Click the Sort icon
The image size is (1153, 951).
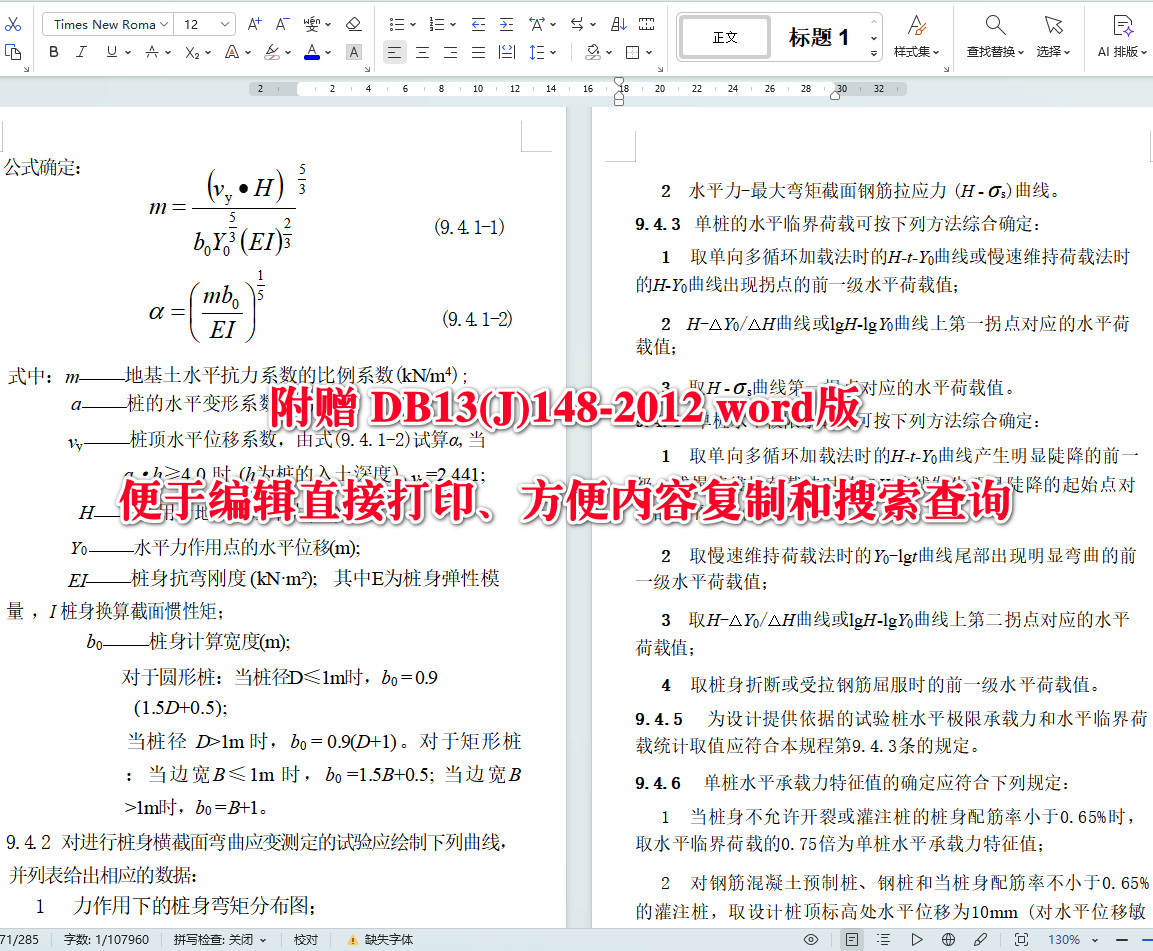(618, 24)
